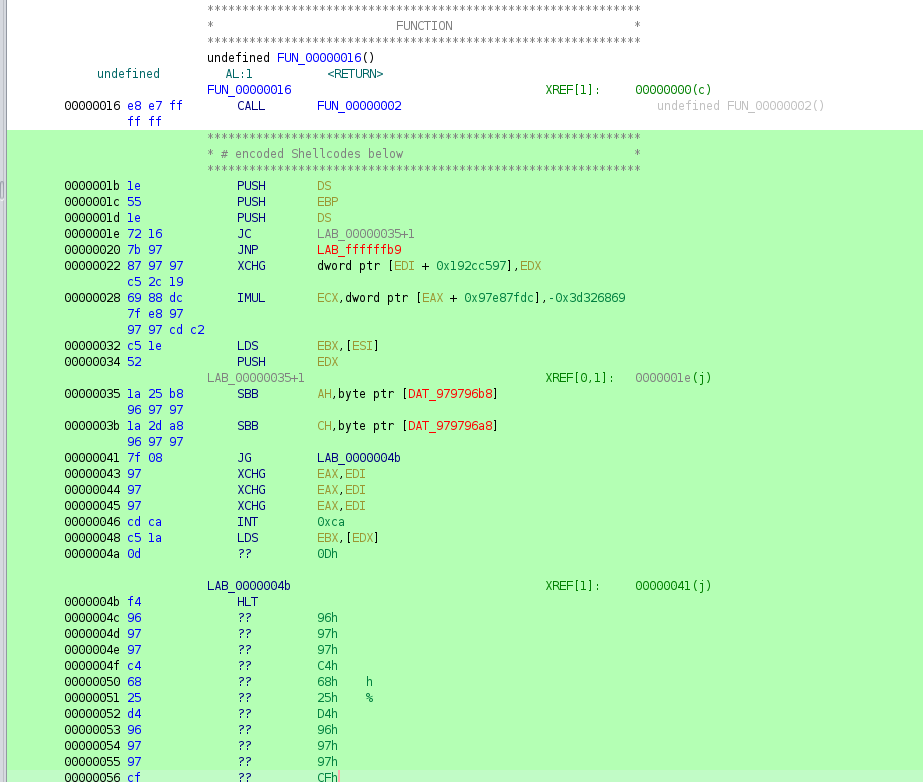Select the <RETURN> variable entry
The image size is (923, 782).
tap(355, 74)
